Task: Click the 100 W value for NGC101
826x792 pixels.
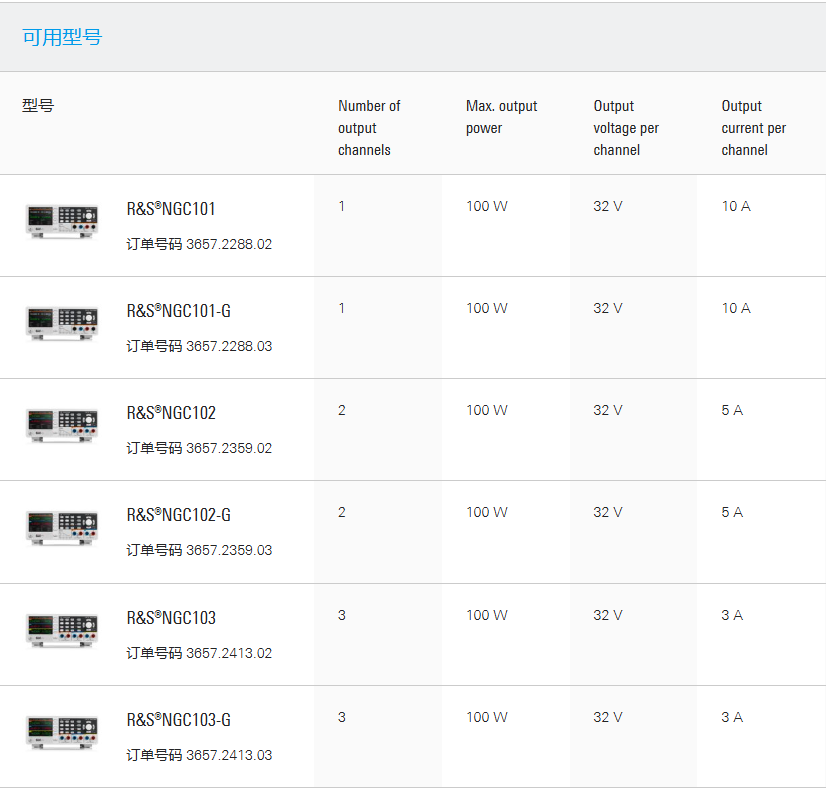Action: 487,206
